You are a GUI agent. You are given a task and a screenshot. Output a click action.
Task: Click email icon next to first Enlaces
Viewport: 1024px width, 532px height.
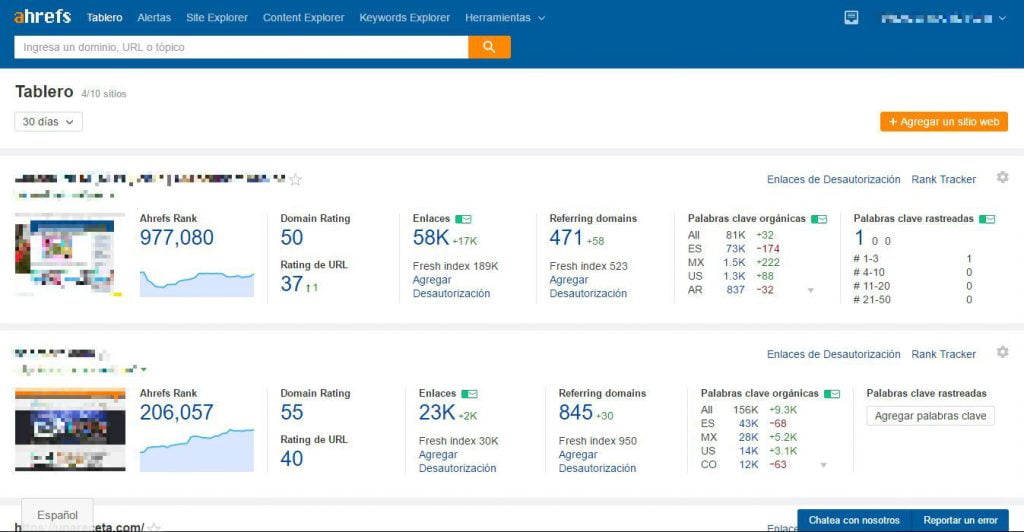[x=464, y=219]
